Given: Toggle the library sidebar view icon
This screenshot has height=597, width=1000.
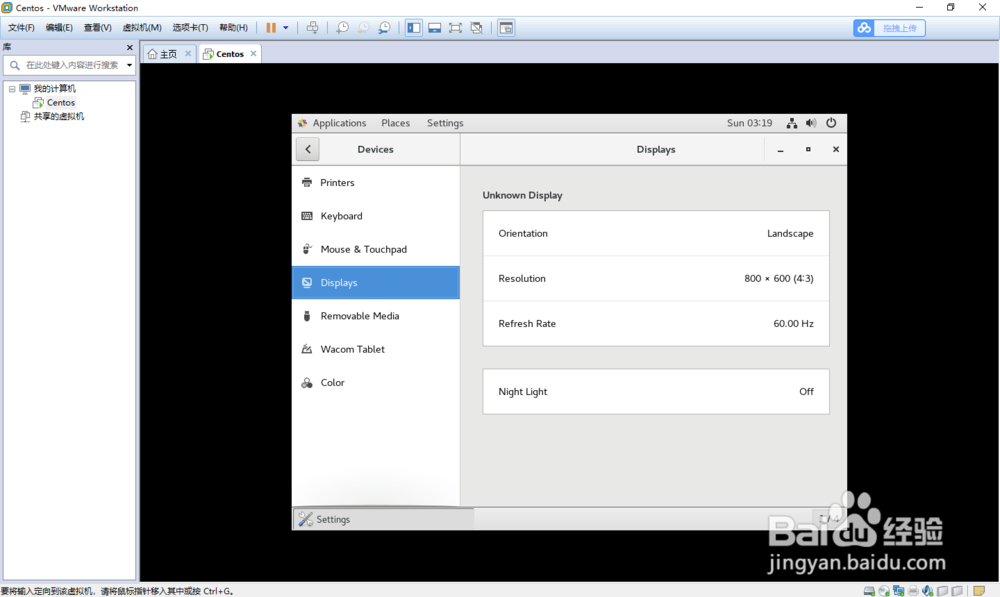Looking at the screenshot, I should coord(414,27).
